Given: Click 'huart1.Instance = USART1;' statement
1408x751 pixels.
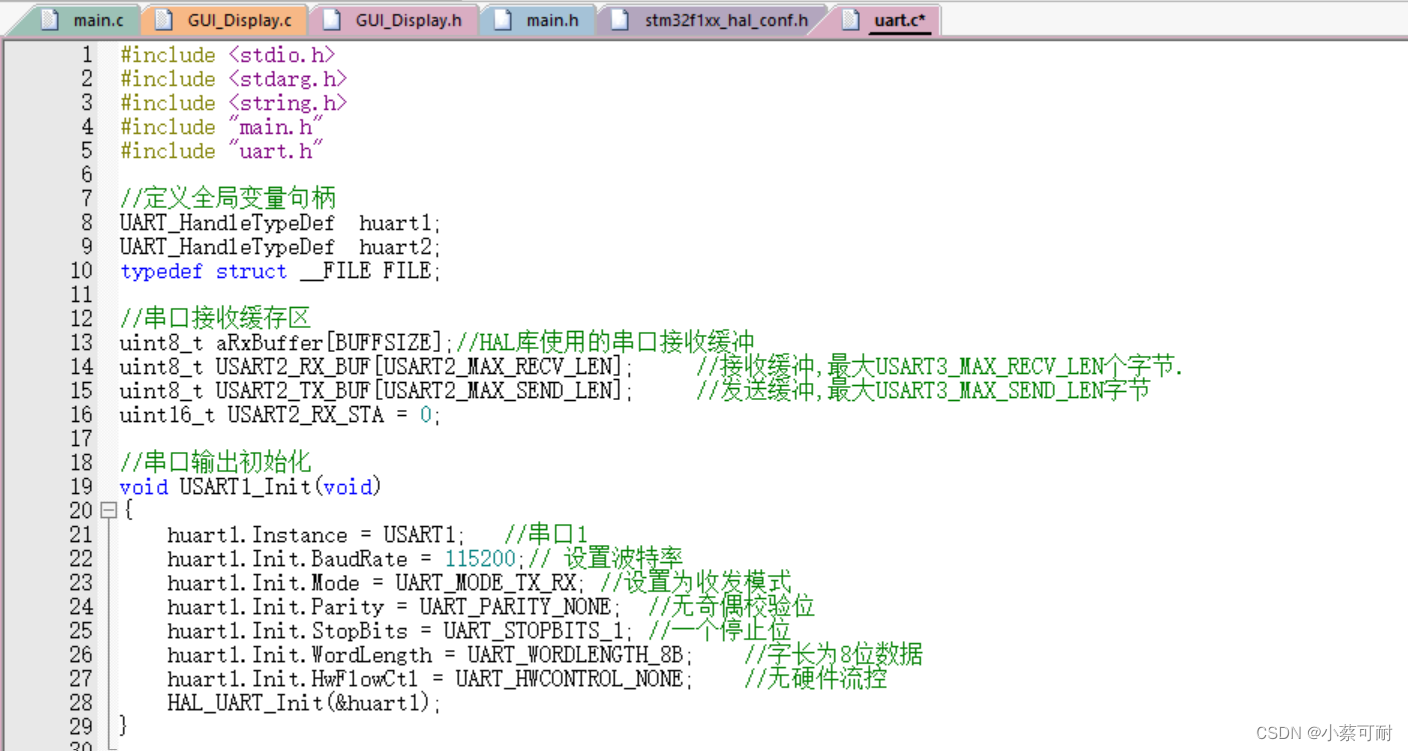Looking at the screenshot, I should (x=316, y=535).
